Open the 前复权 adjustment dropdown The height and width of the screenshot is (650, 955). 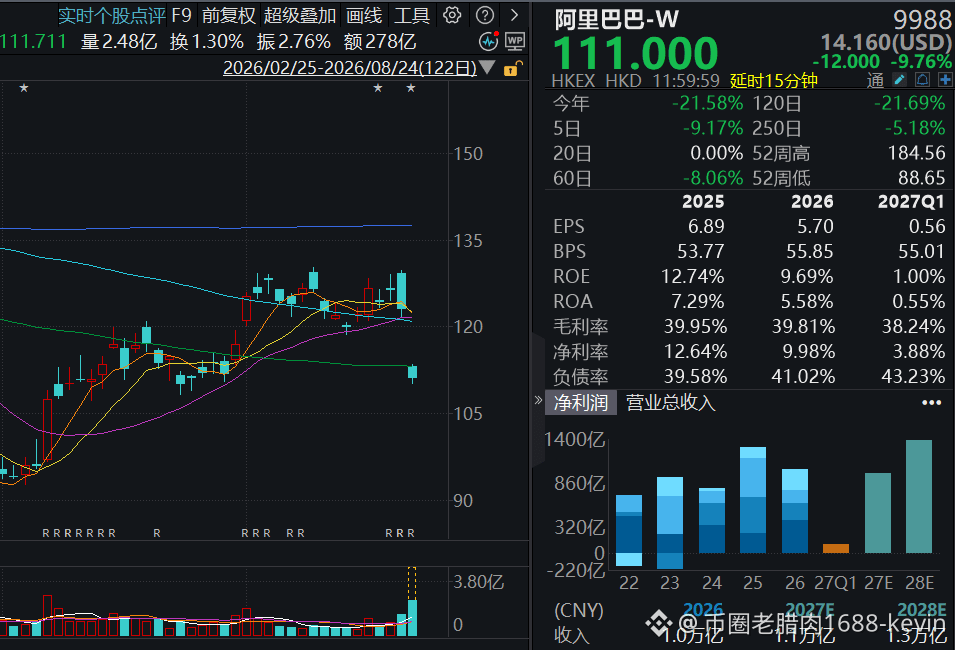click(x=228, y=15)
